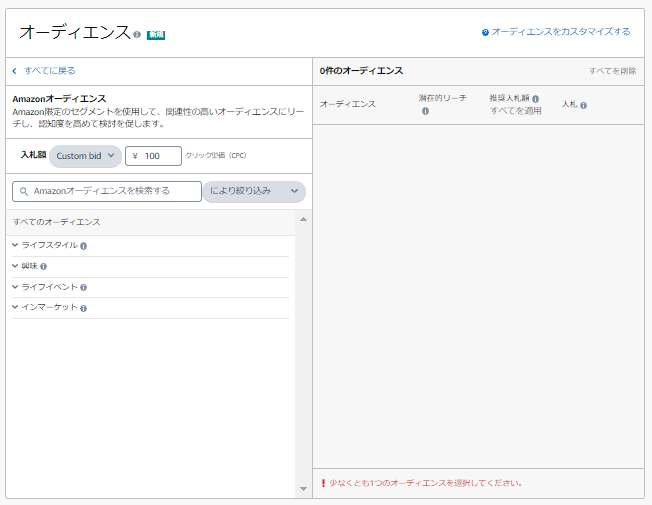Click info icon next to オーディエンス title
This screenshot has height=505, width=652.
137,35
